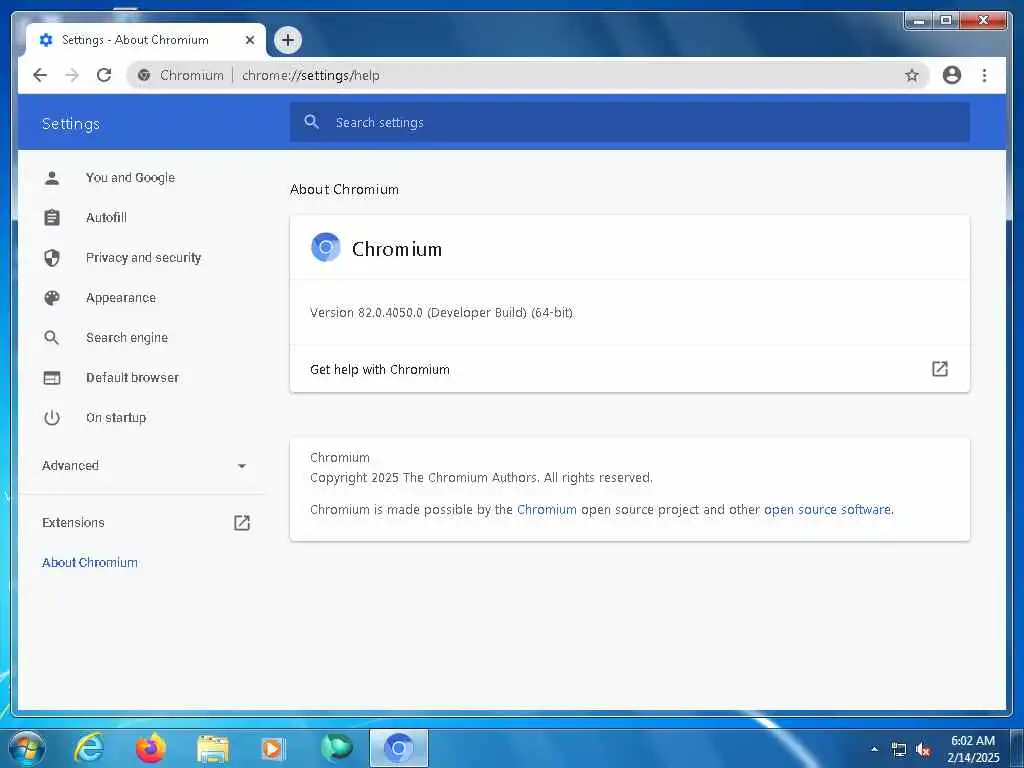Click the magnifier icon beside Search engine

(52, 338)
